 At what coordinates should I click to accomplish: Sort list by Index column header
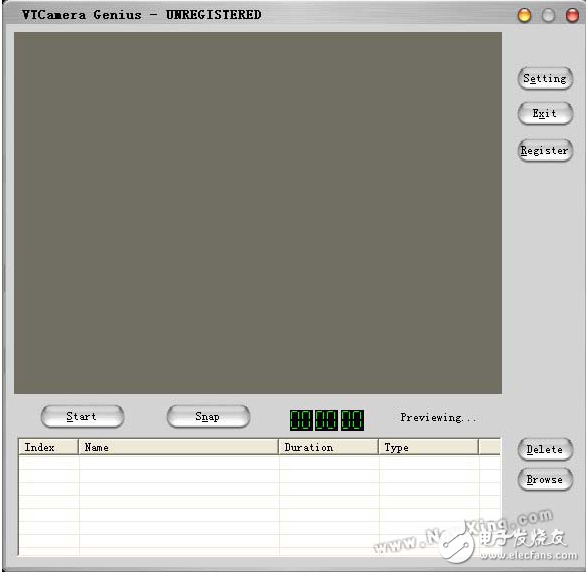click(48, 447)
